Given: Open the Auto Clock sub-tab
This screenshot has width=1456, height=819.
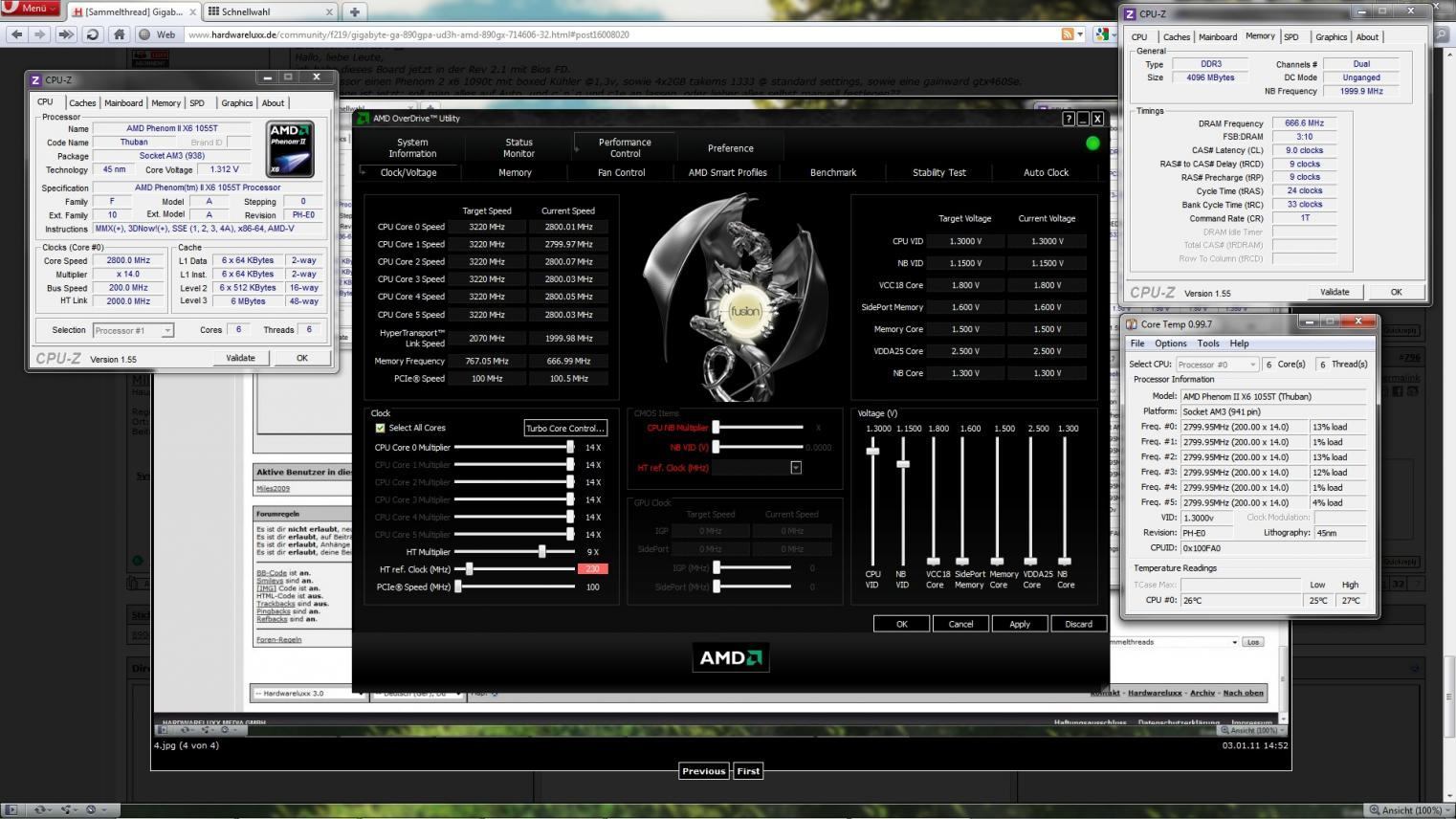Looking at the screenshot, I should (1046, 172).
